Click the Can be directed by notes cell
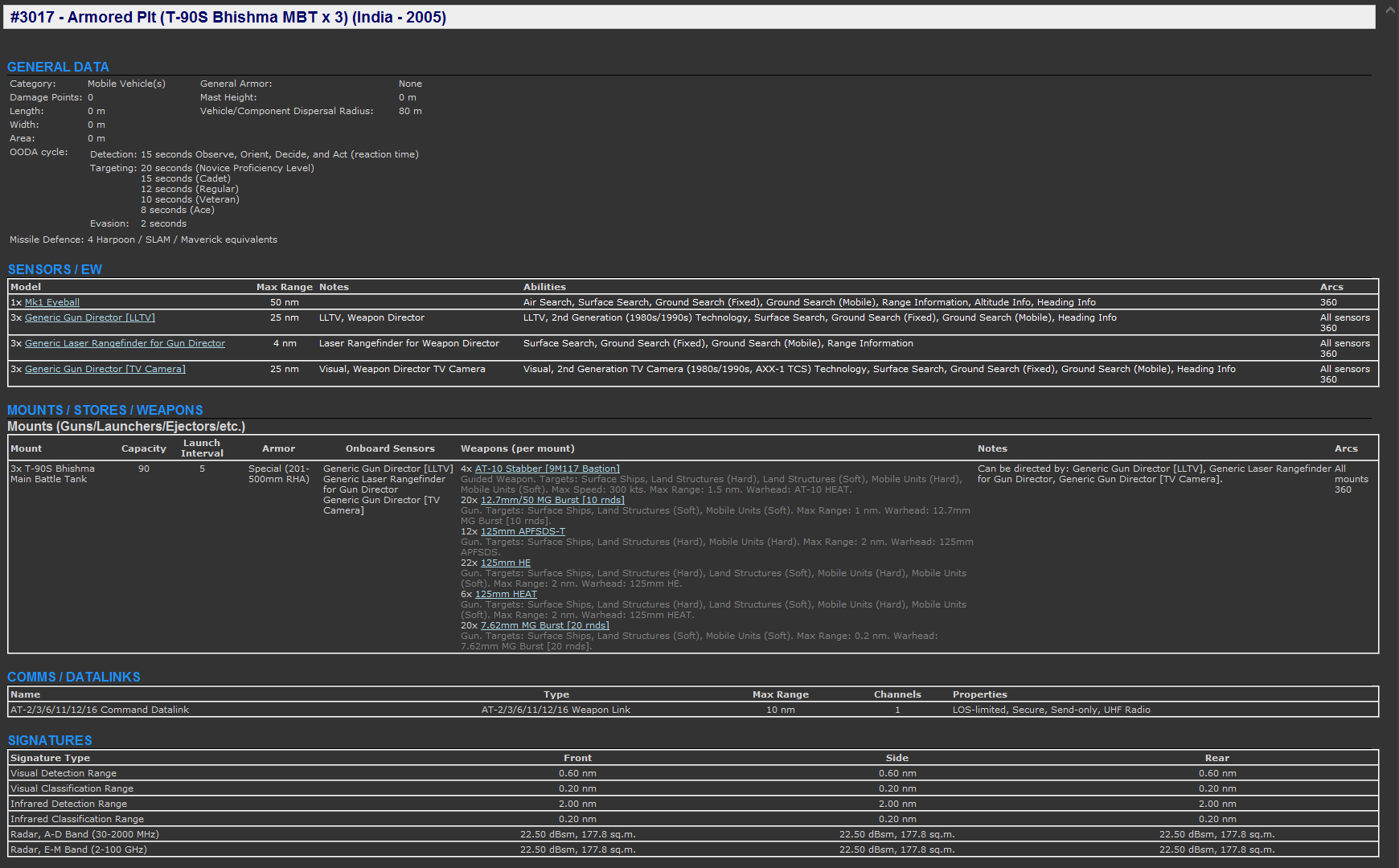 point(1154,474)
